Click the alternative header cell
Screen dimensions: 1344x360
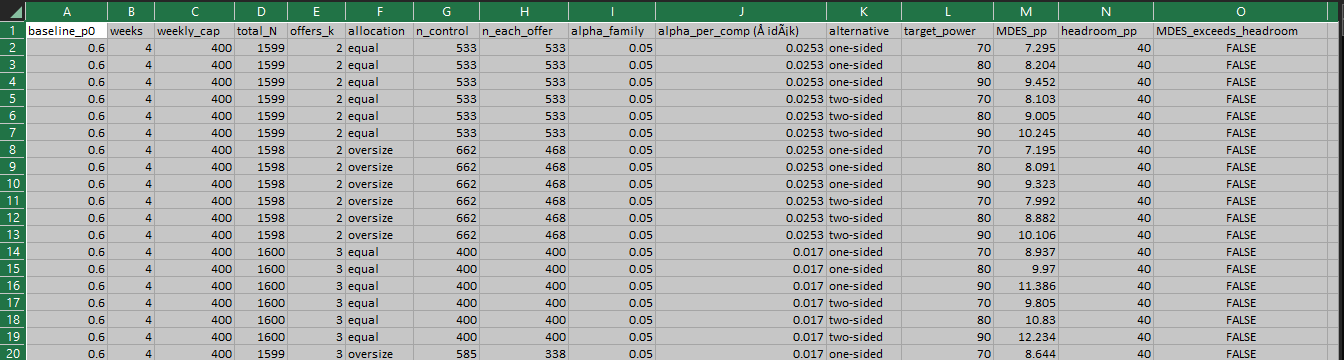tap(864, 31)
